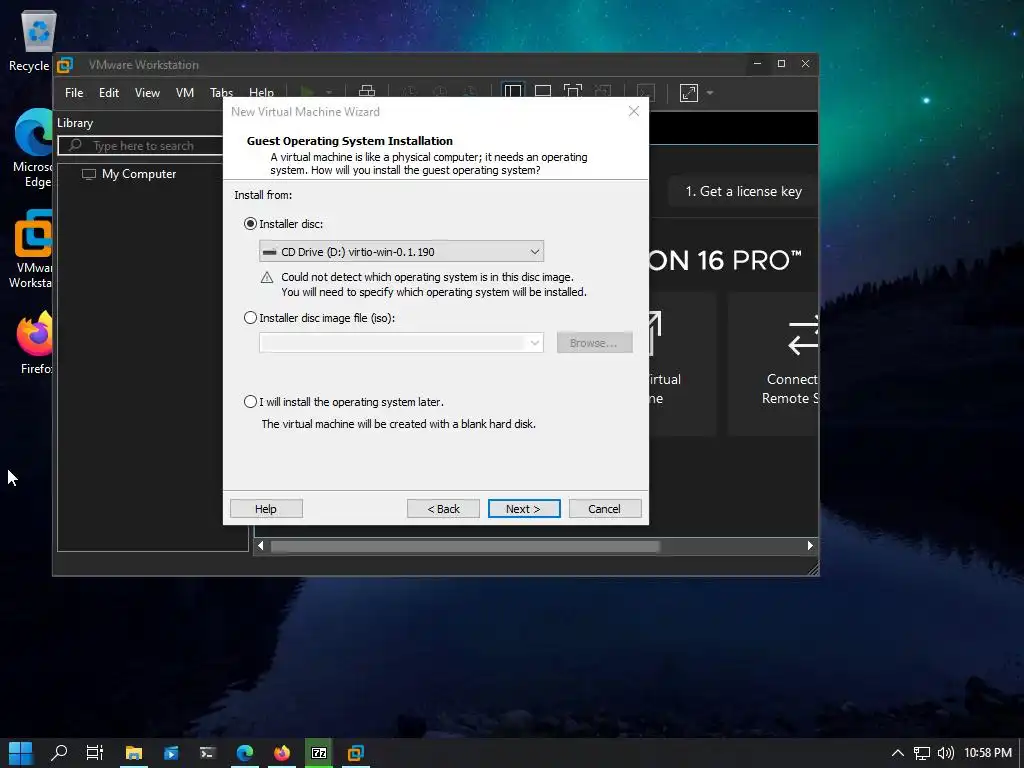Screen dimensions: 1024x768
Task: Close the New Virtual Machine Wizard dialog
Action: pyautogui.click(x=633, y=111)
